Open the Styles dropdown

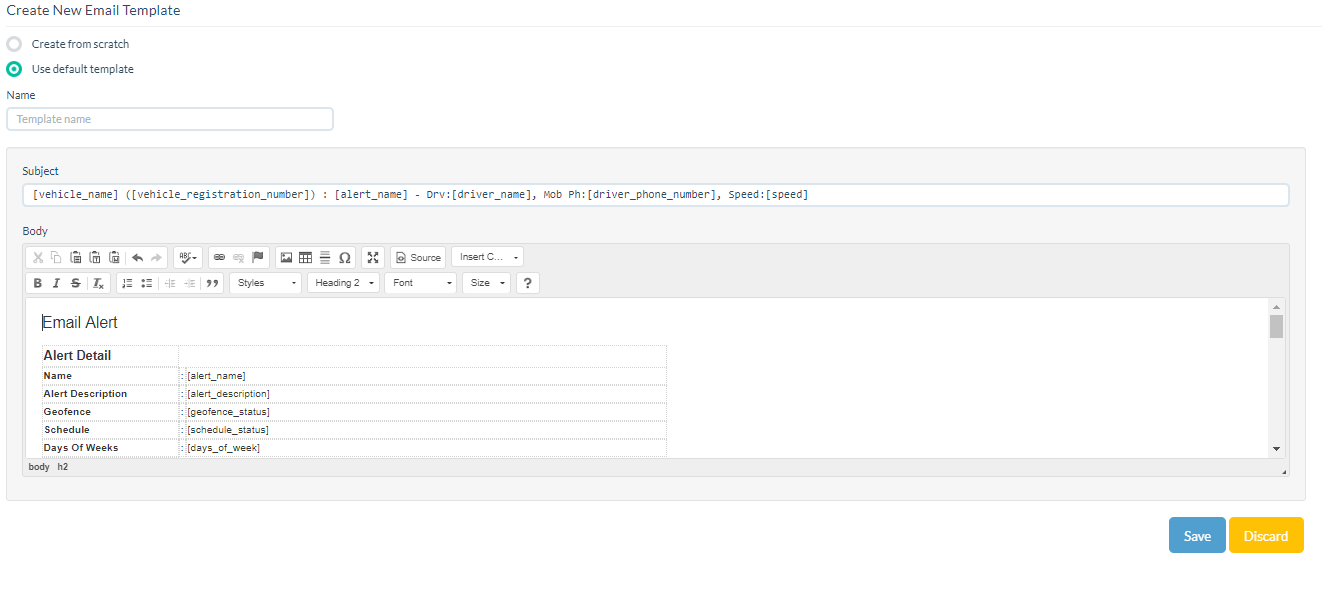pos(265,283)
